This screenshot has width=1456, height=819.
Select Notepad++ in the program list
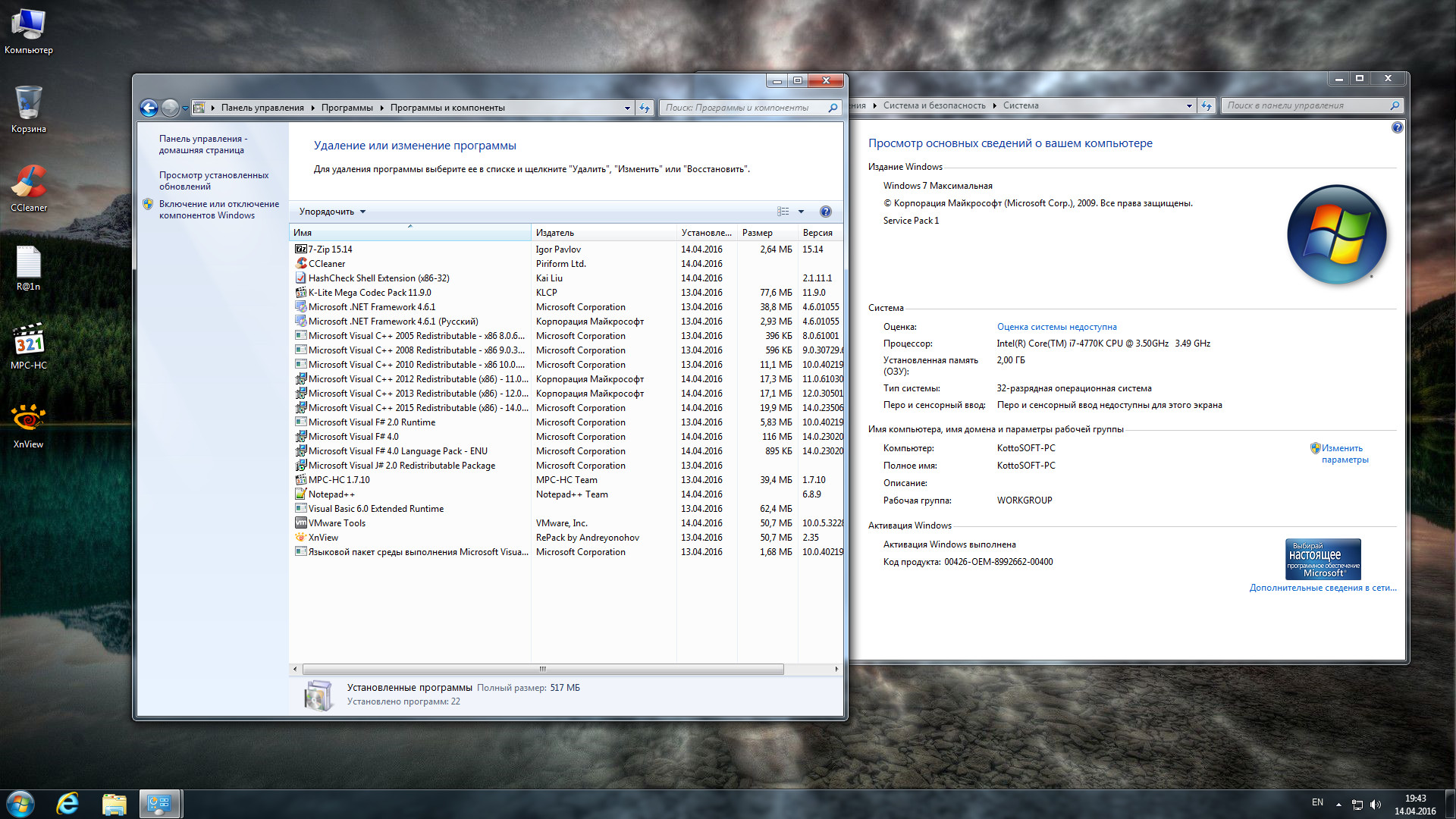(x=567, y=494)
